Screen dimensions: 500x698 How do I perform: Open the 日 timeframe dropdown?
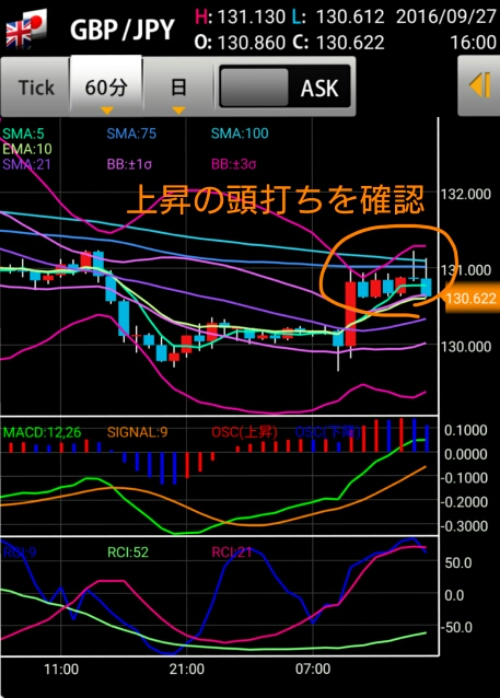pos(178,87)
